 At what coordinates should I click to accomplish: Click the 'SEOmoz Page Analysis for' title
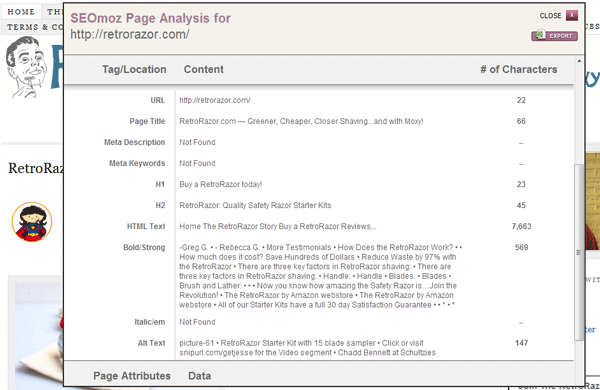click(150, 18)
